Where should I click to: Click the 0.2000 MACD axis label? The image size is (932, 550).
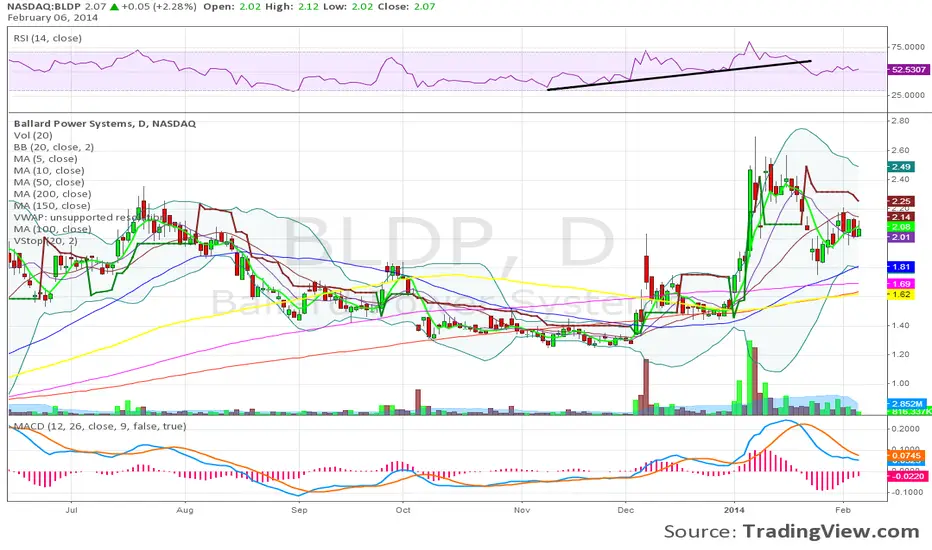tap(907, 429)
